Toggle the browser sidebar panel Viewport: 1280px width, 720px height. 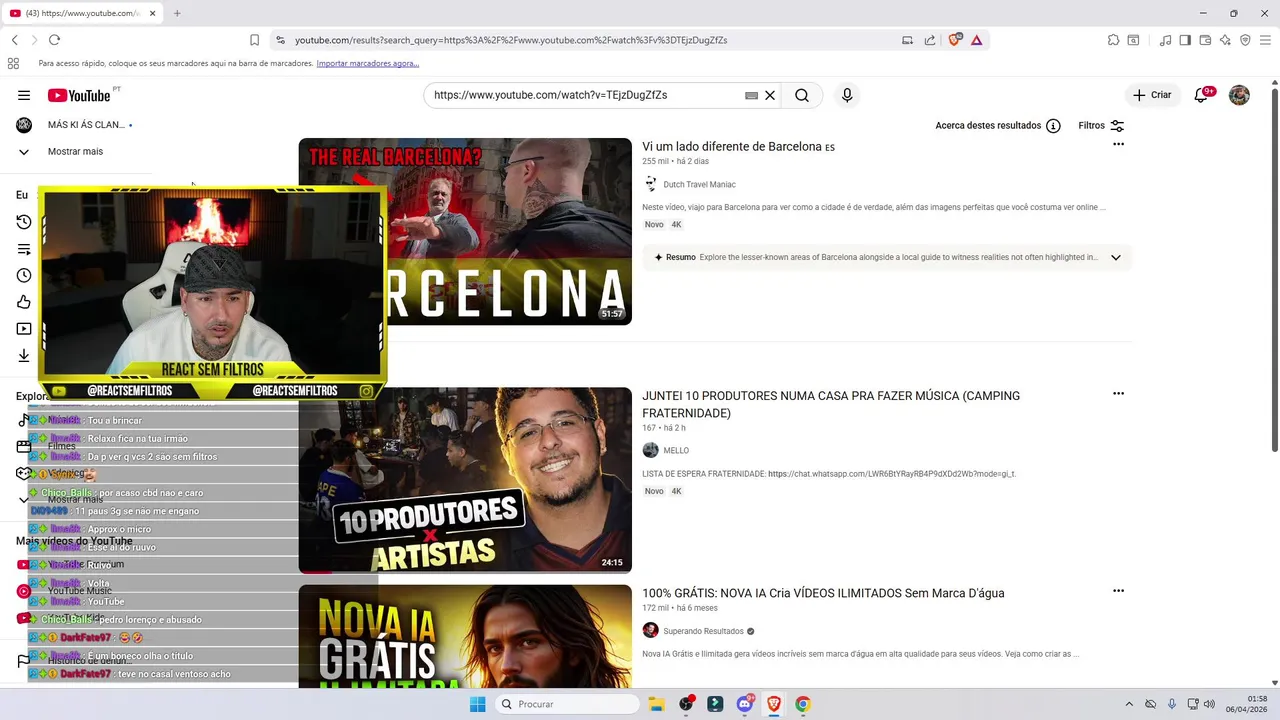1185,40
